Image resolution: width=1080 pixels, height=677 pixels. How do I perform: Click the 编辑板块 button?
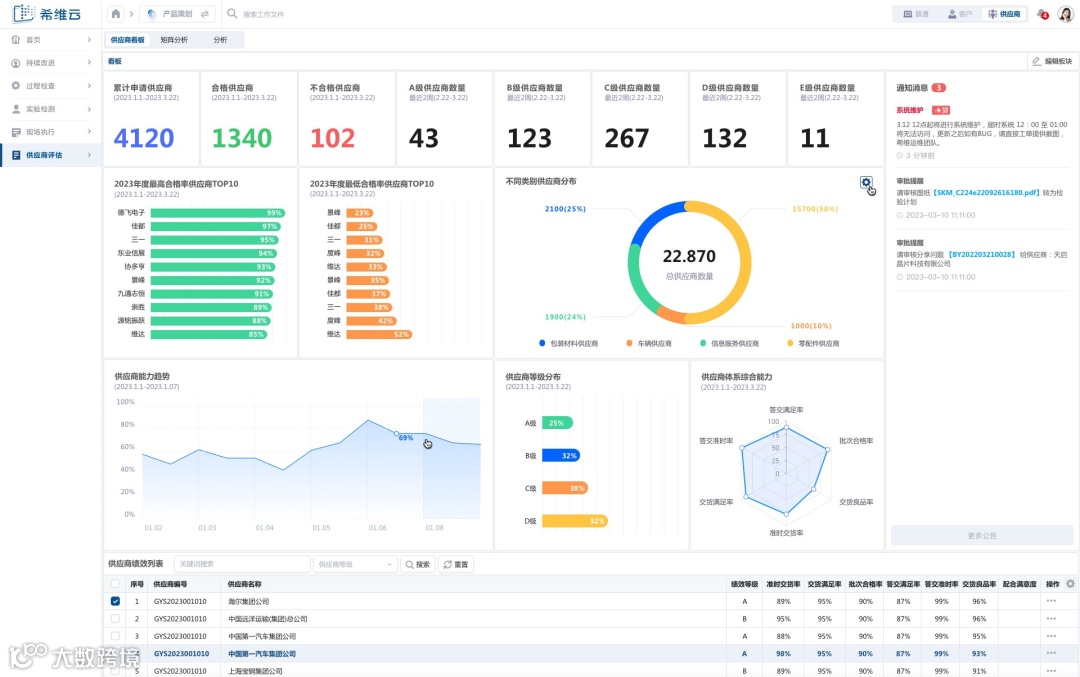1052,61
